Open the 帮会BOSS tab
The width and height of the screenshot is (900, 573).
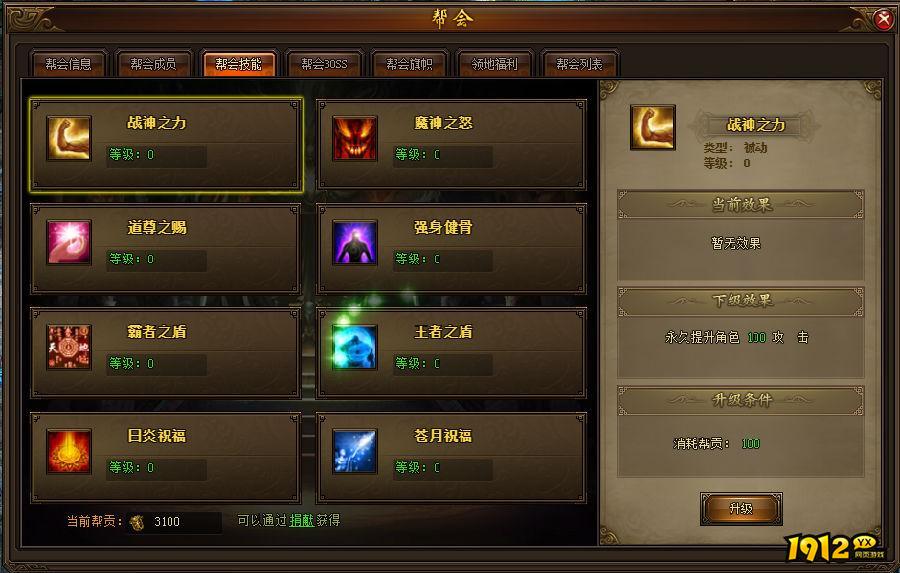tap(324, 64)
